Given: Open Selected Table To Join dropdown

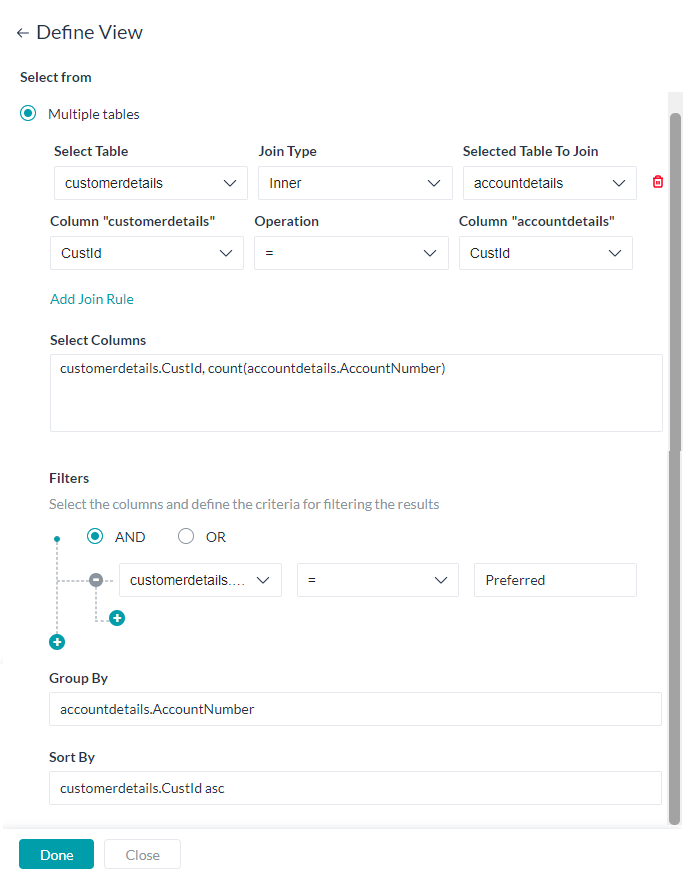Looking at the screenshot, I should click(549, 183).
